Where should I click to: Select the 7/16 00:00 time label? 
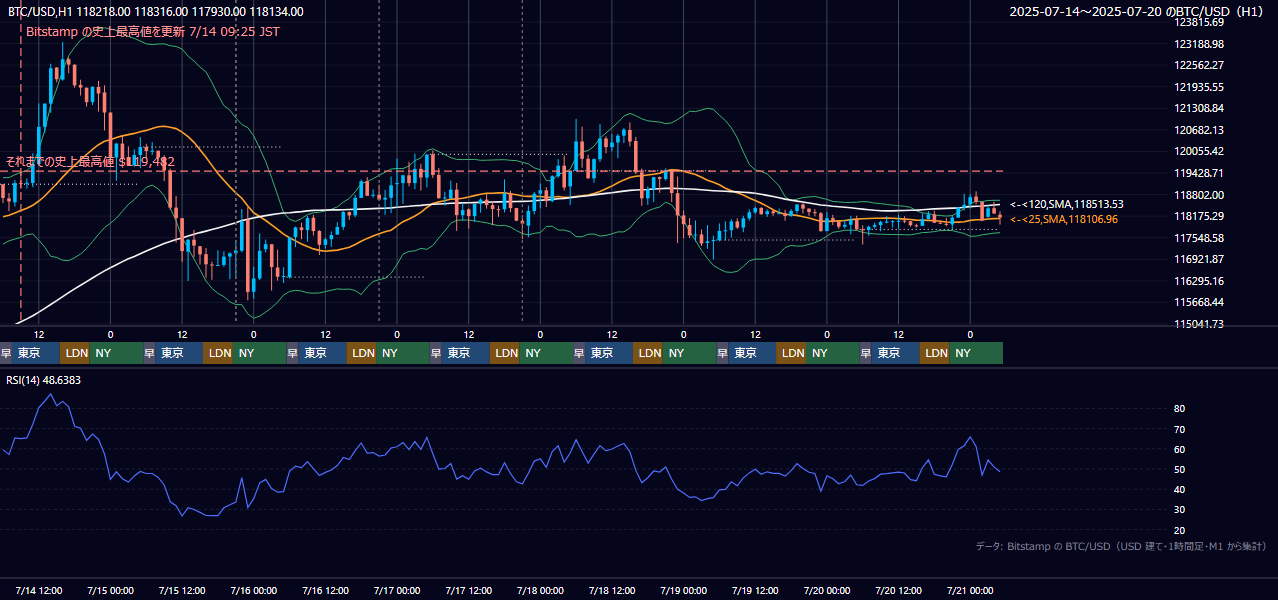pyautogui.click(x=253, y=590)
